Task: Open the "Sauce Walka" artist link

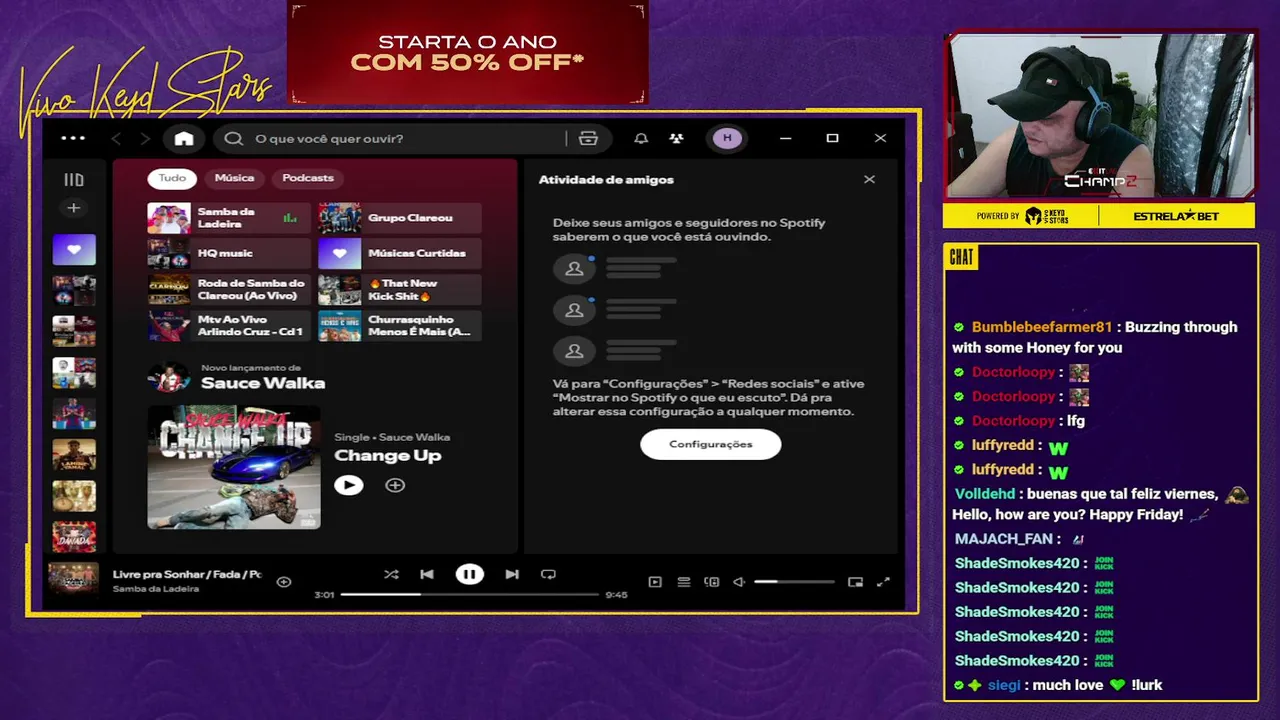Action: [263, 383]
